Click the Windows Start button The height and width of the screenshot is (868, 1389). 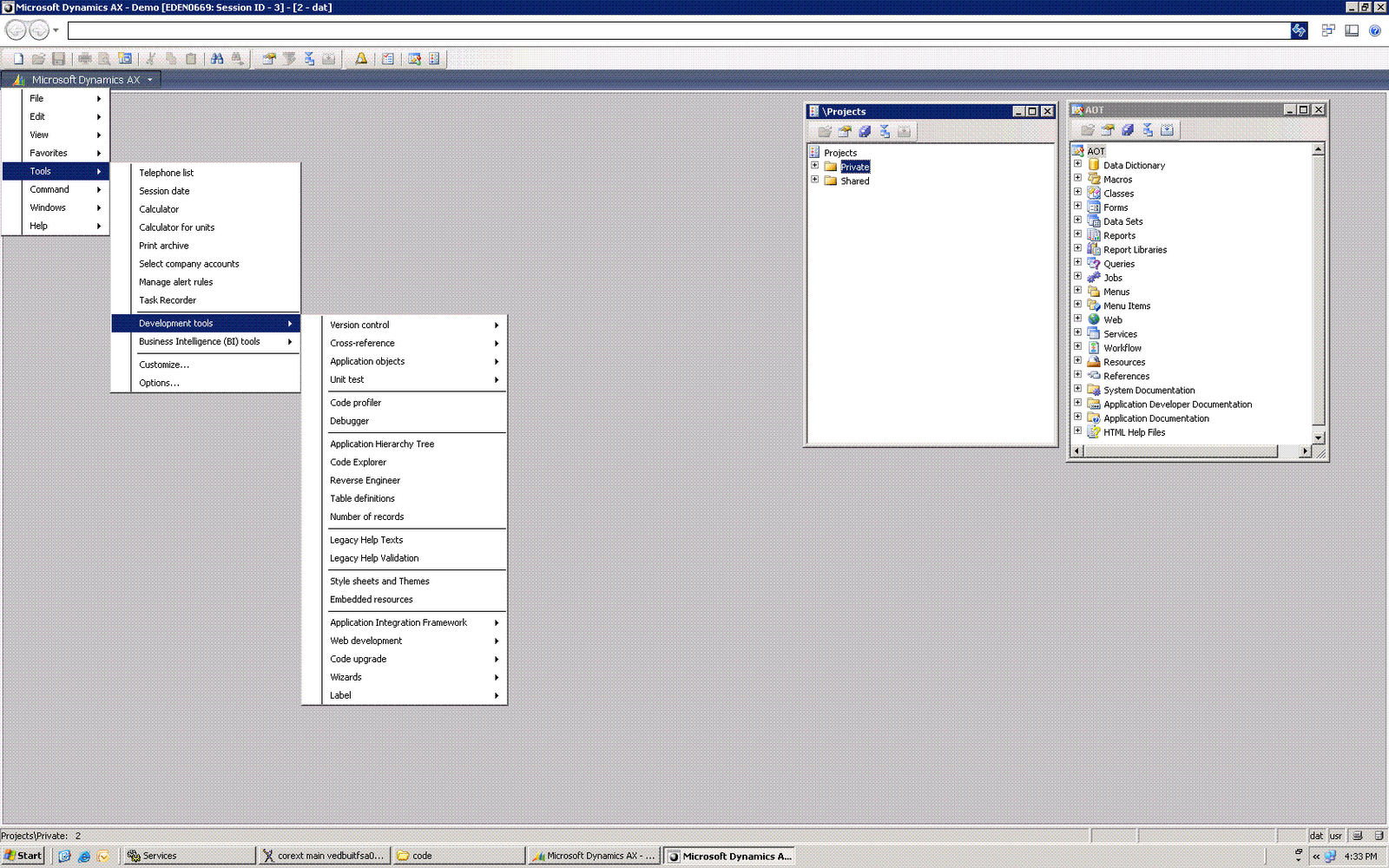pos(23,856)
